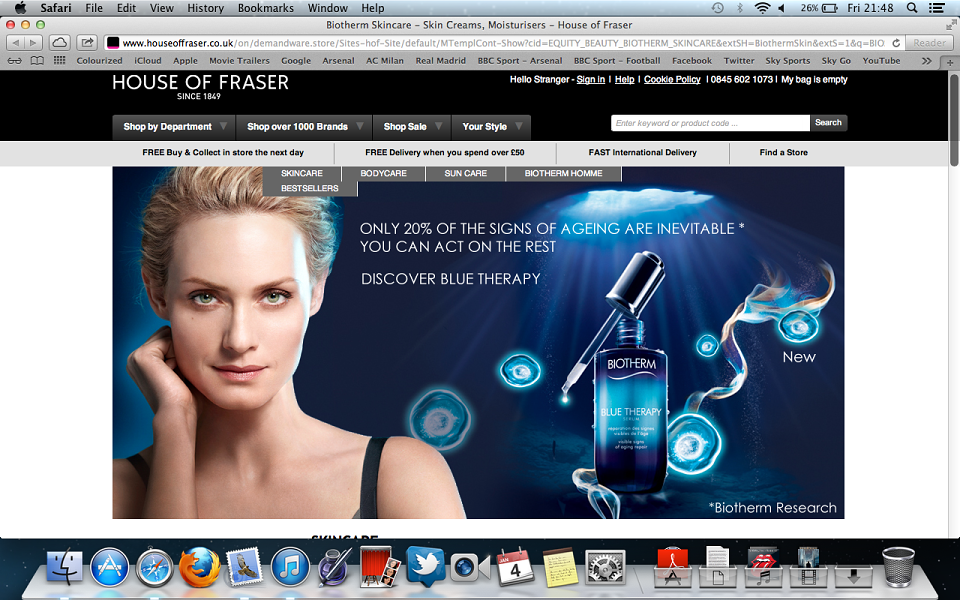Image resolution: width=960 pixels, height=600 pixels.
Task: Open the bookmarks book icon
Action: 37,61
